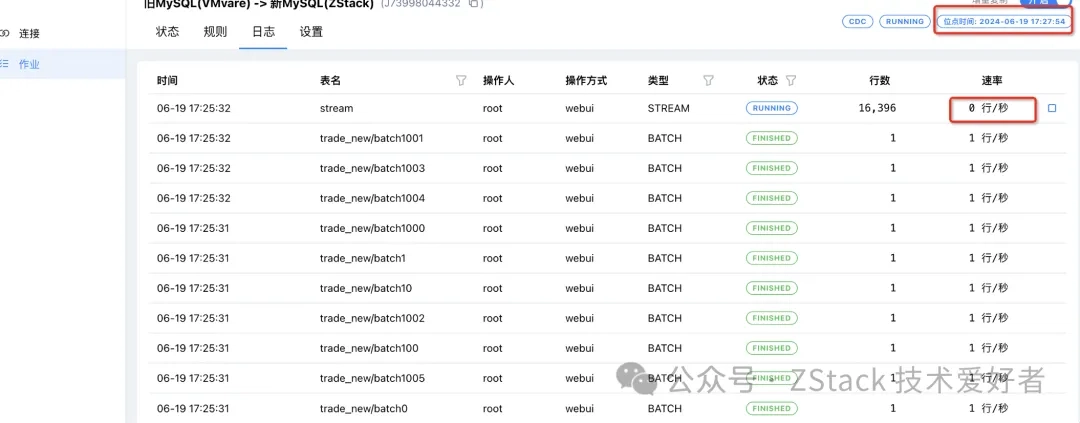Viewport: 1080px width, 423px height.
Task: Click the 时间 column header
Action: [x=167, y=81]
